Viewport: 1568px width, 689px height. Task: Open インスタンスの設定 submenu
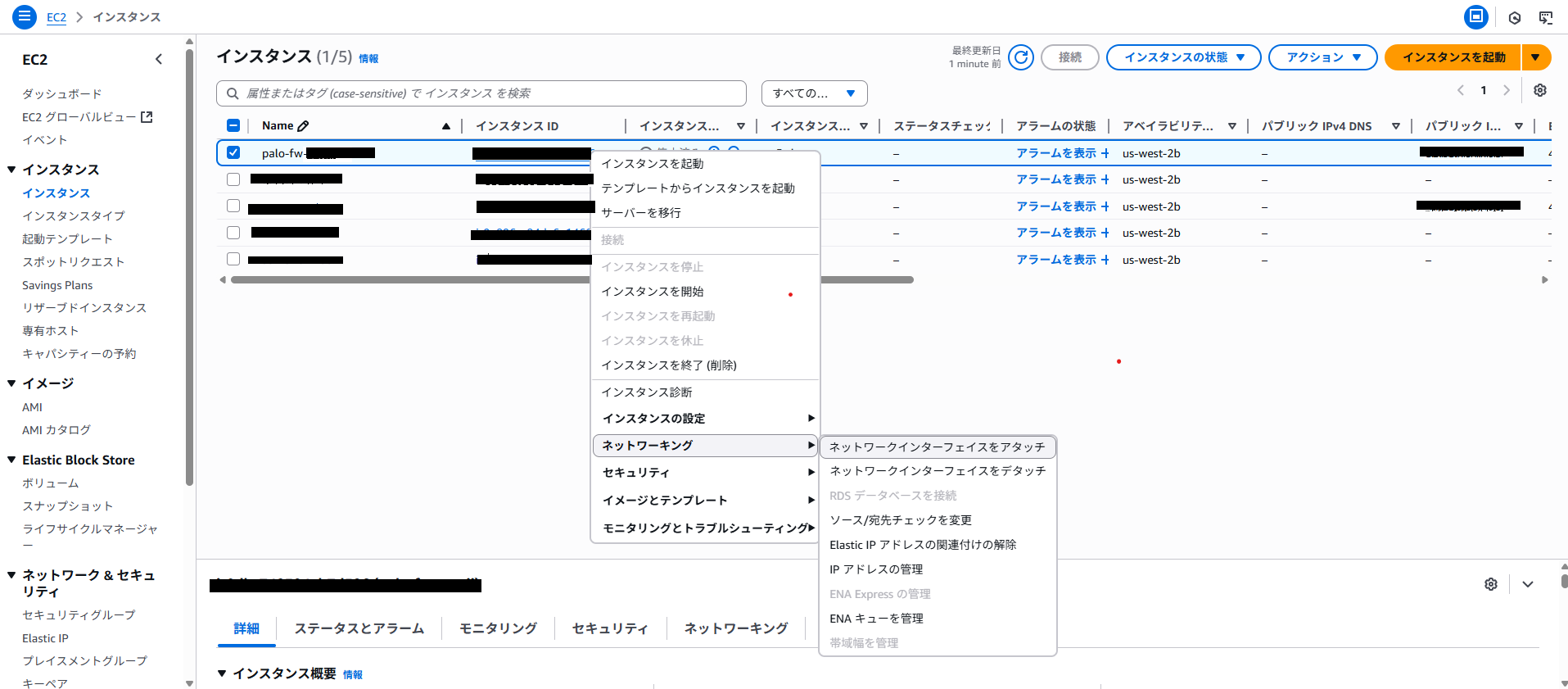705,419
